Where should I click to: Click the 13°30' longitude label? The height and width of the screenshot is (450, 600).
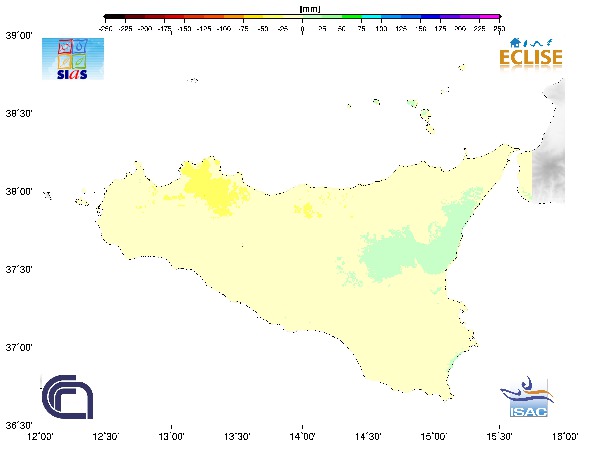(x=237, y=436)
